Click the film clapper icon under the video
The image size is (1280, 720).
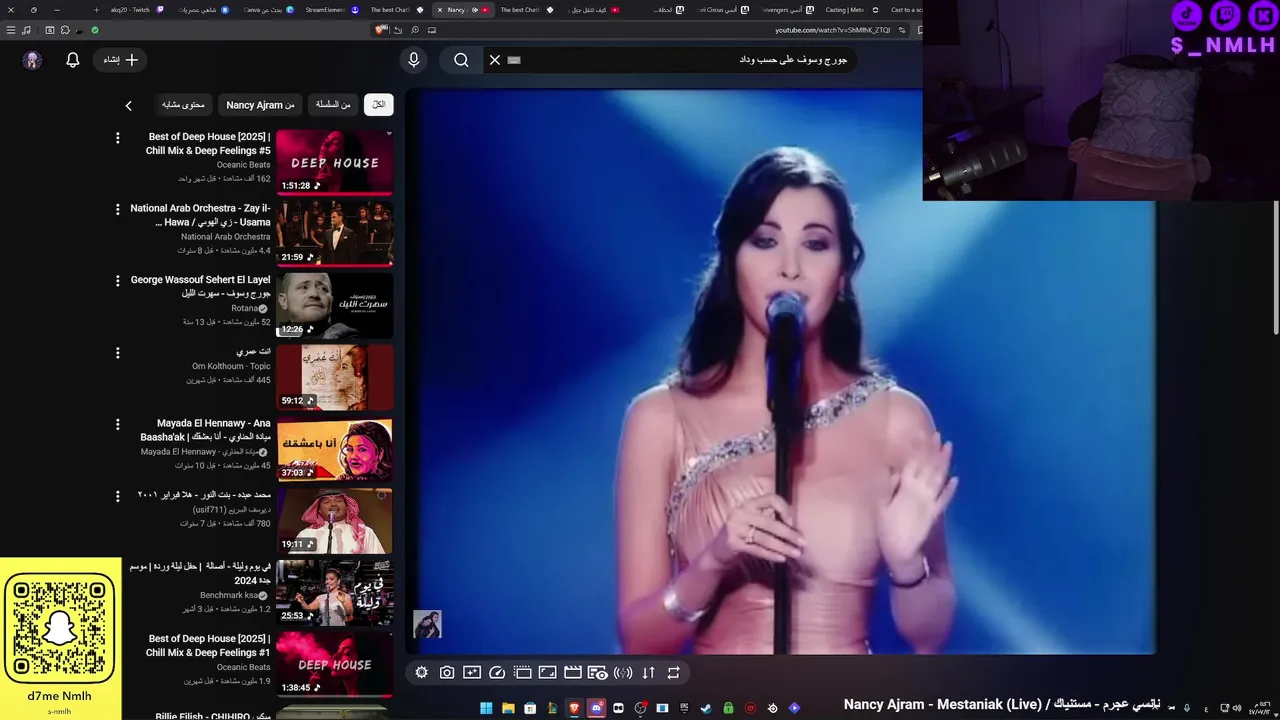coord(573,673)
